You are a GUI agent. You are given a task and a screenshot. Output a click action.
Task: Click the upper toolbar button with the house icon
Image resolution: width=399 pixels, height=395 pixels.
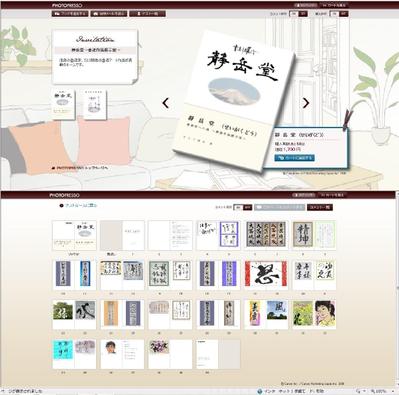tap(109, 14)
